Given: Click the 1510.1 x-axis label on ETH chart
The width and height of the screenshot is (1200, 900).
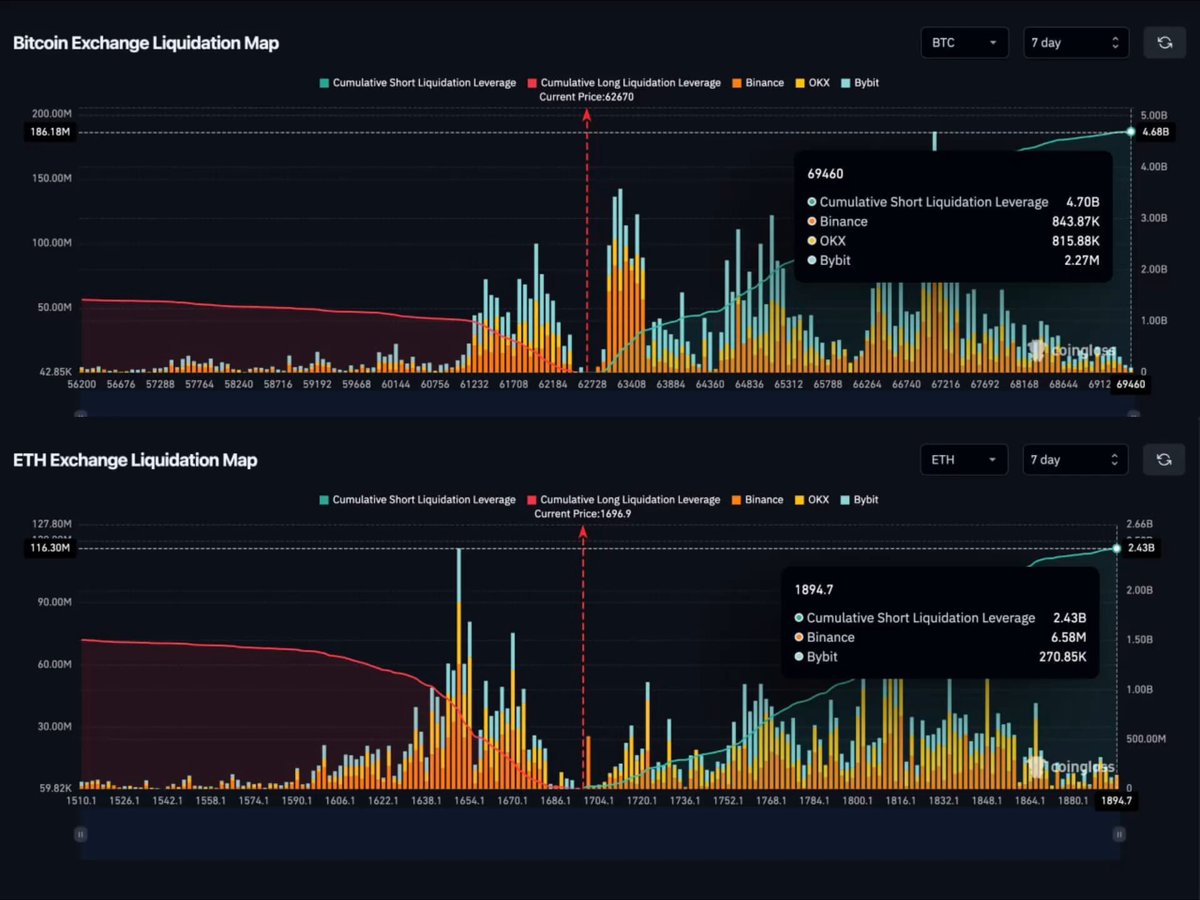Looking at the screenshot, I should tap(81, 801).
